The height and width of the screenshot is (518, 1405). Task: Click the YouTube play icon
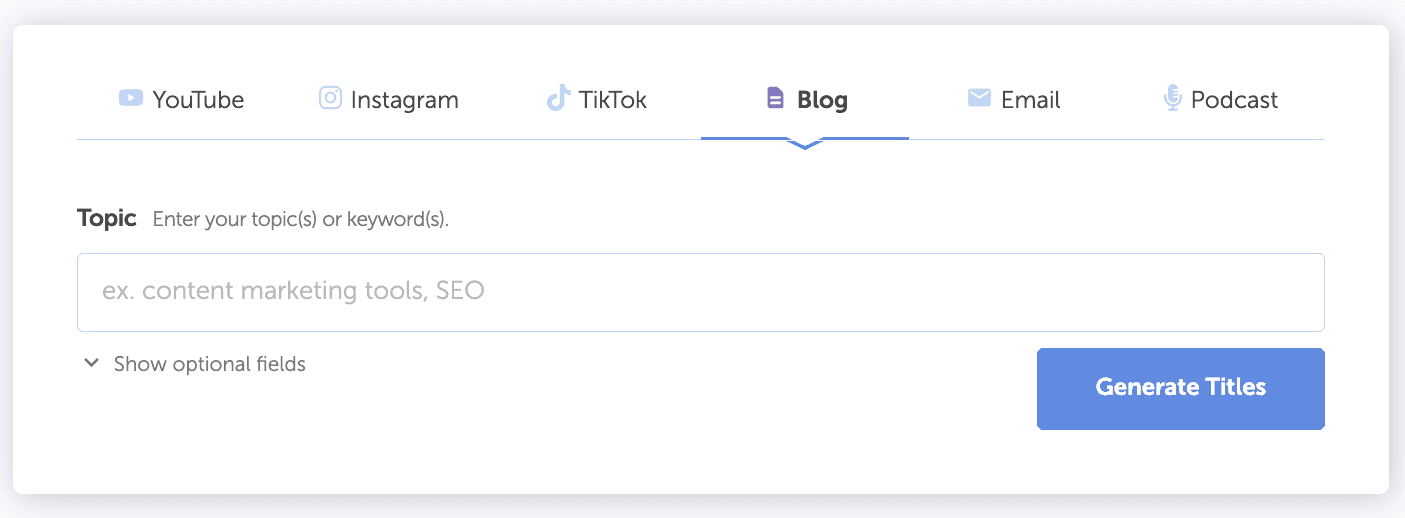(x=130, y=98)
